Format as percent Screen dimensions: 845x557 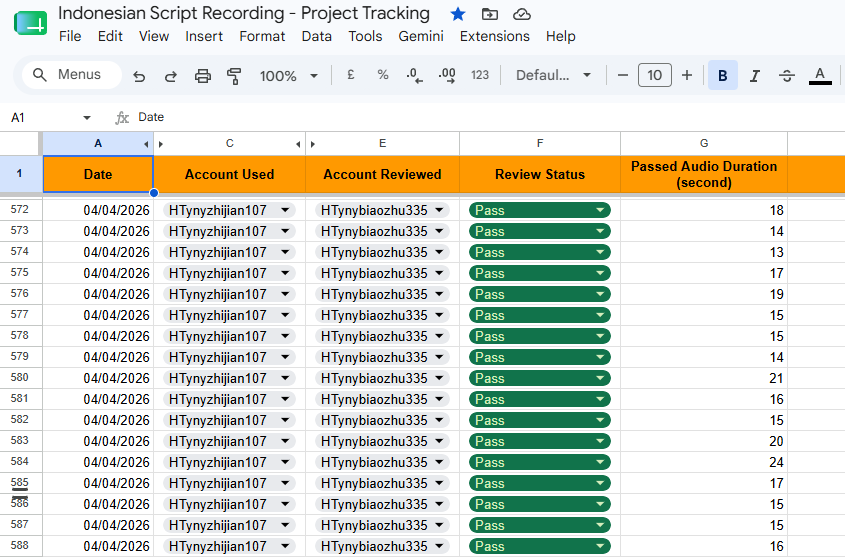click(x=383, y=75)
